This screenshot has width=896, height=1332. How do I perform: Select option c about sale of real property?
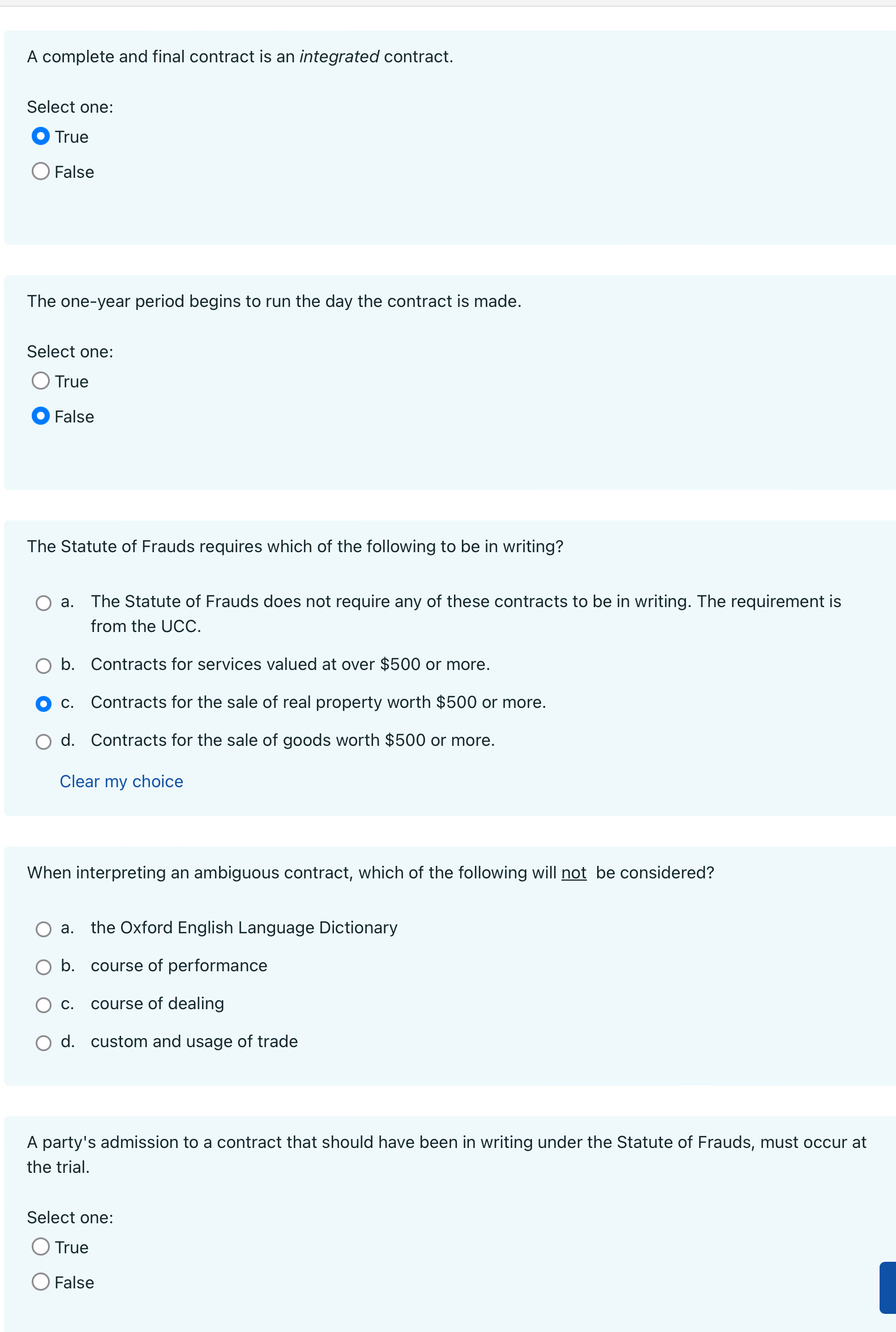(x=44, y=703)
